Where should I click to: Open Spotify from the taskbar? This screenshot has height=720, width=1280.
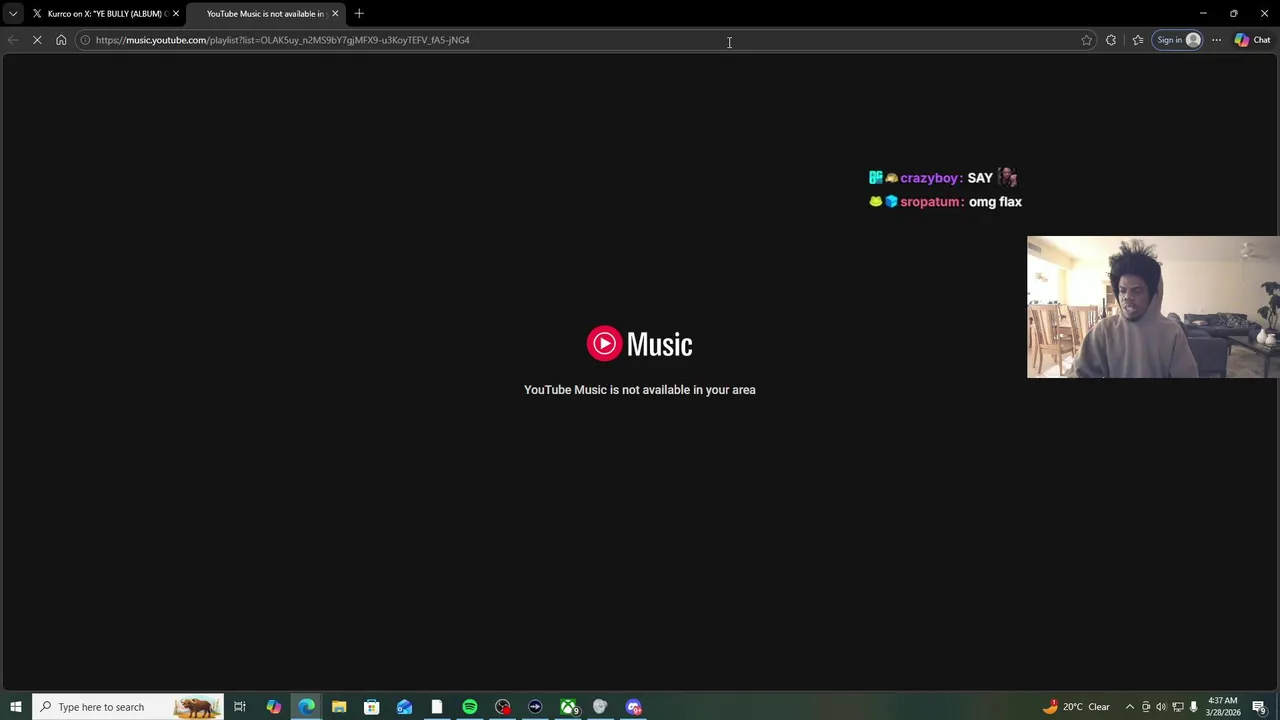469,707
